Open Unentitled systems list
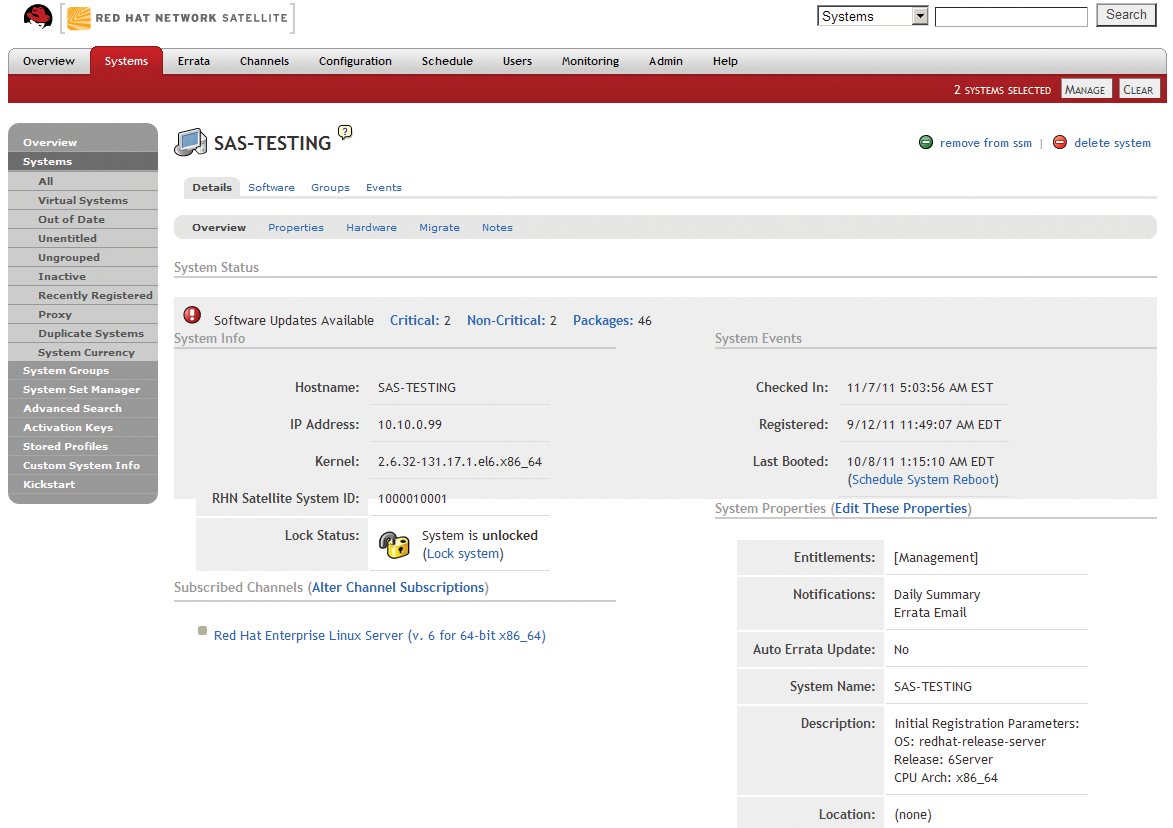Screen dimensions: 1173x828 tap(83, 238)
